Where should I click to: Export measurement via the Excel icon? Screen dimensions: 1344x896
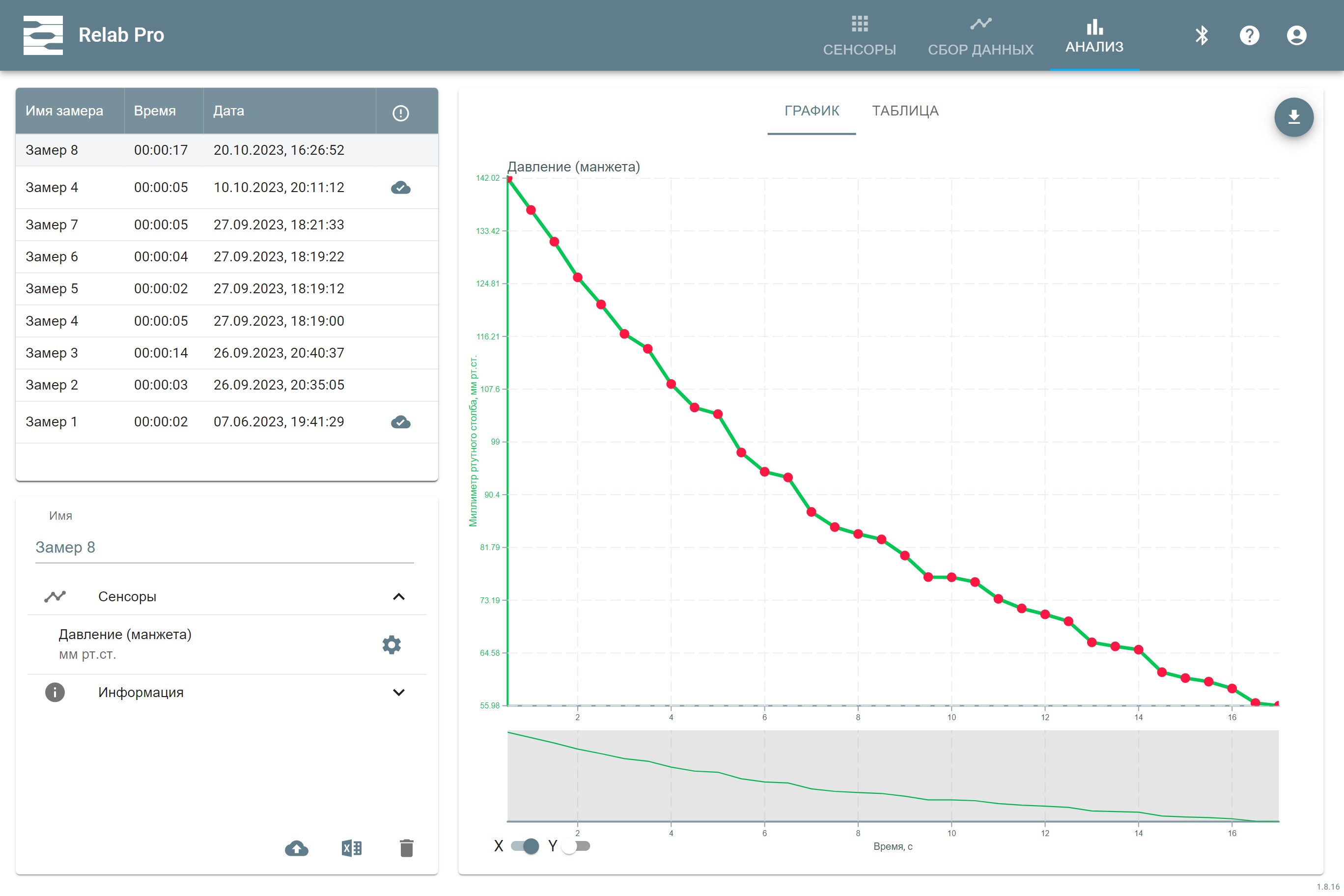(x=351, y=848)
